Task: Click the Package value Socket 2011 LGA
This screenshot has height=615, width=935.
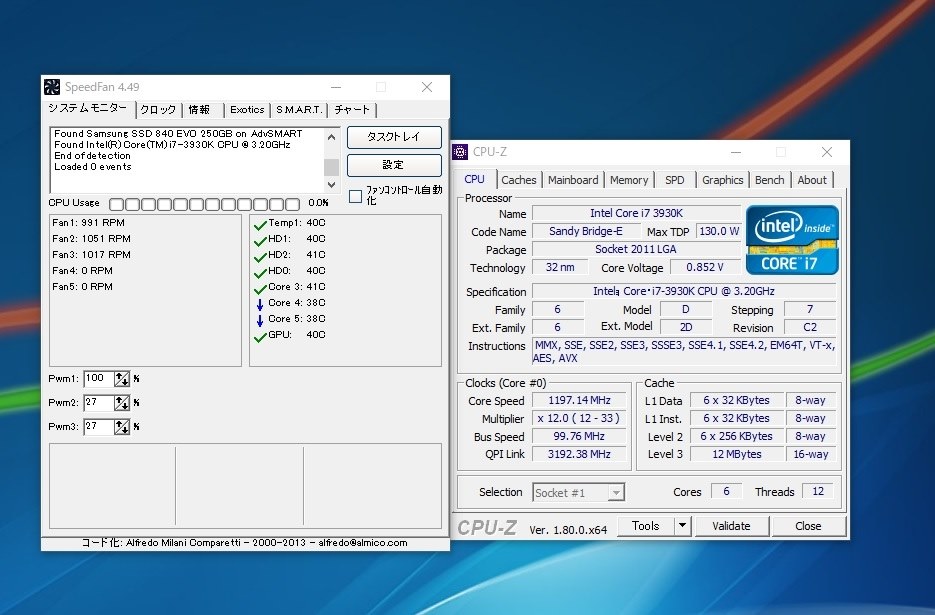Action: click(636, 249)
